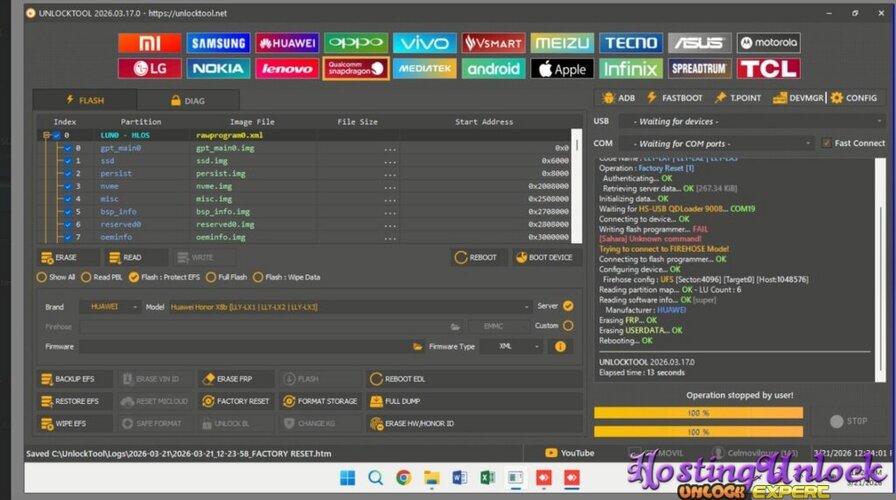Switch to the DIAG tab
The image size is (896, 500).
pos(188,100)
